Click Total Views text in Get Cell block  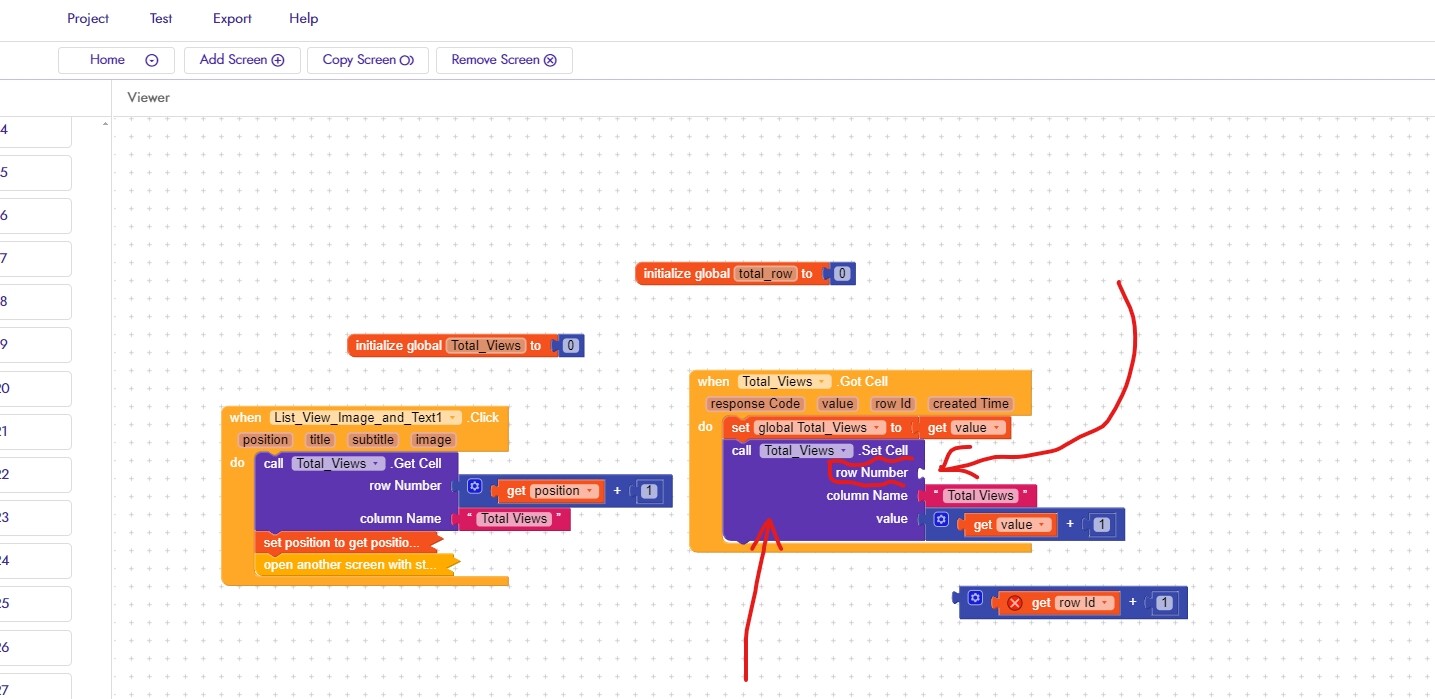[x=514, y=518]
